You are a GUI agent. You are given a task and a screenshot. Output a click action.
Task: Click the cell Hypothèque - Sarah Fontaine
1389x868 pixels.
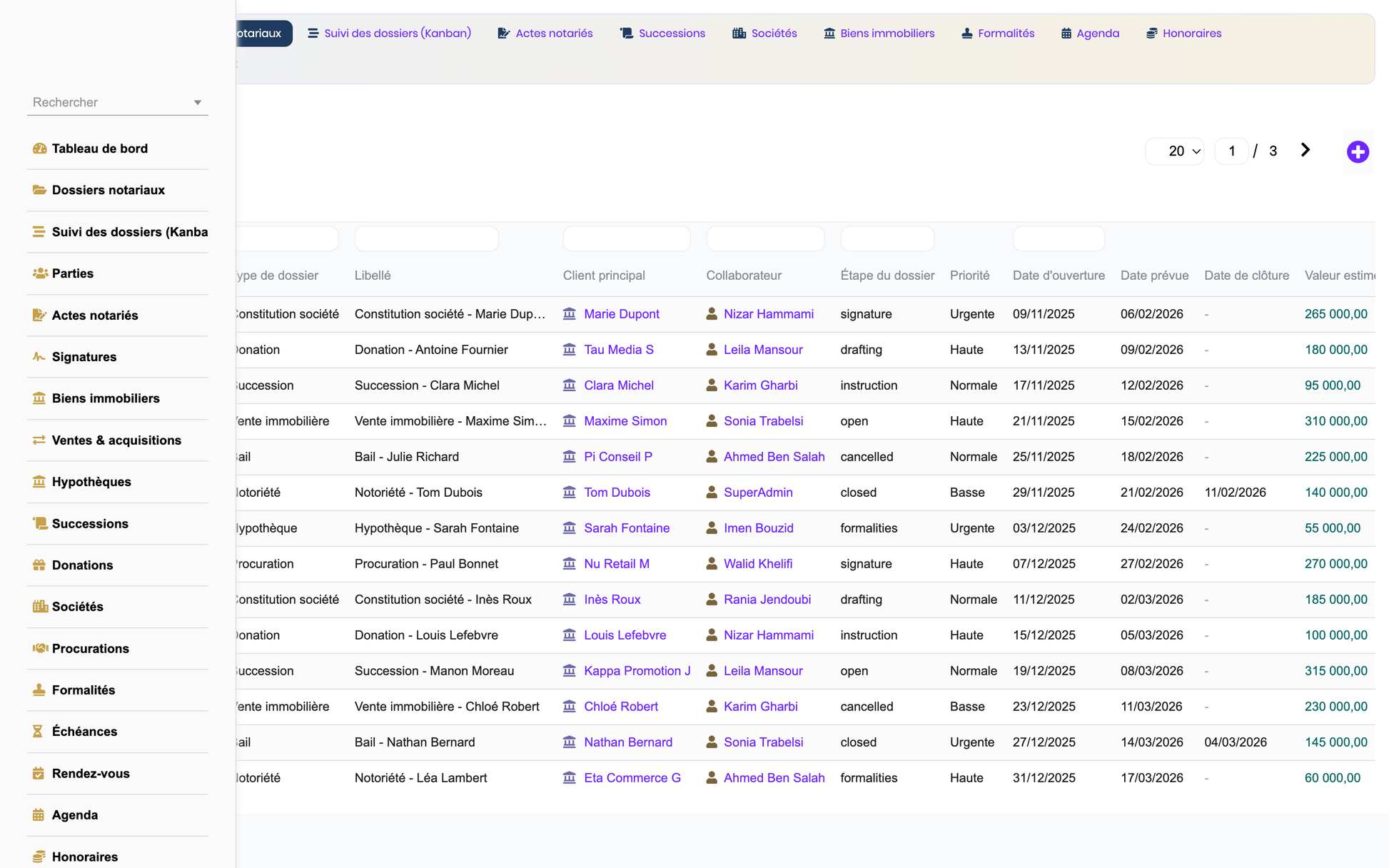point(437,528)
